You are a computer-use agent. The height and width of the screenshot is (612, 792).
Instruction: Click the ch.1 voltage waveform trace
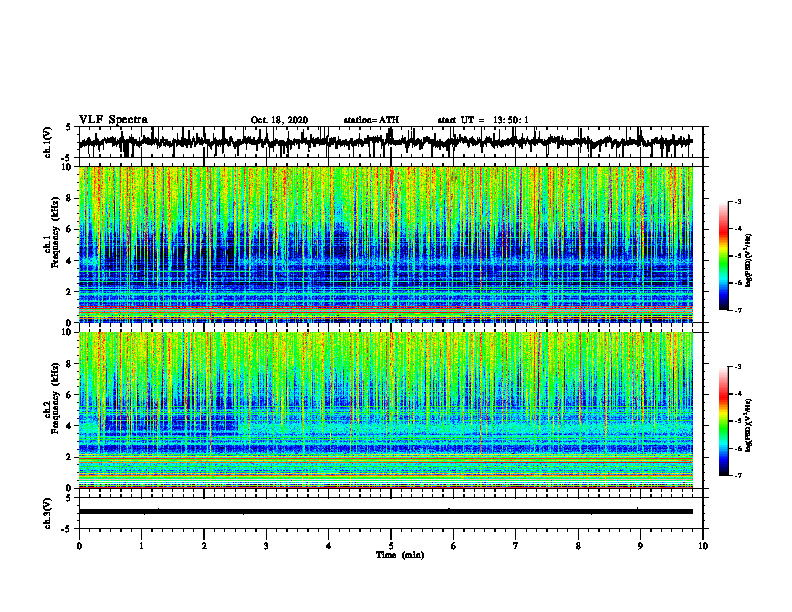385,142
